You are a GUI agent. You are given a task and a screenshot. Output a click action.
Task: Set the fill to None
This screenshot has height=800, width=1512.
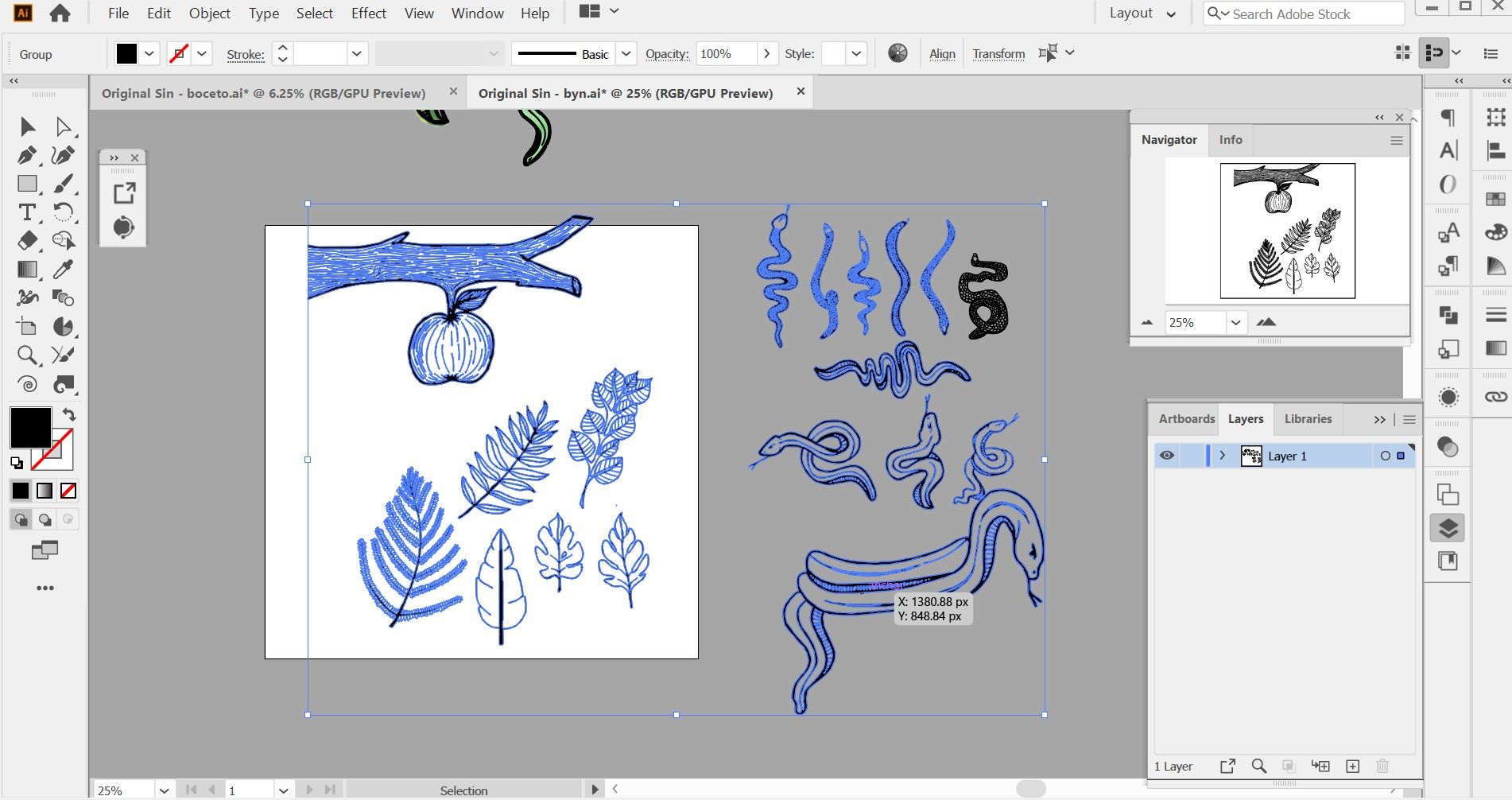69,491
